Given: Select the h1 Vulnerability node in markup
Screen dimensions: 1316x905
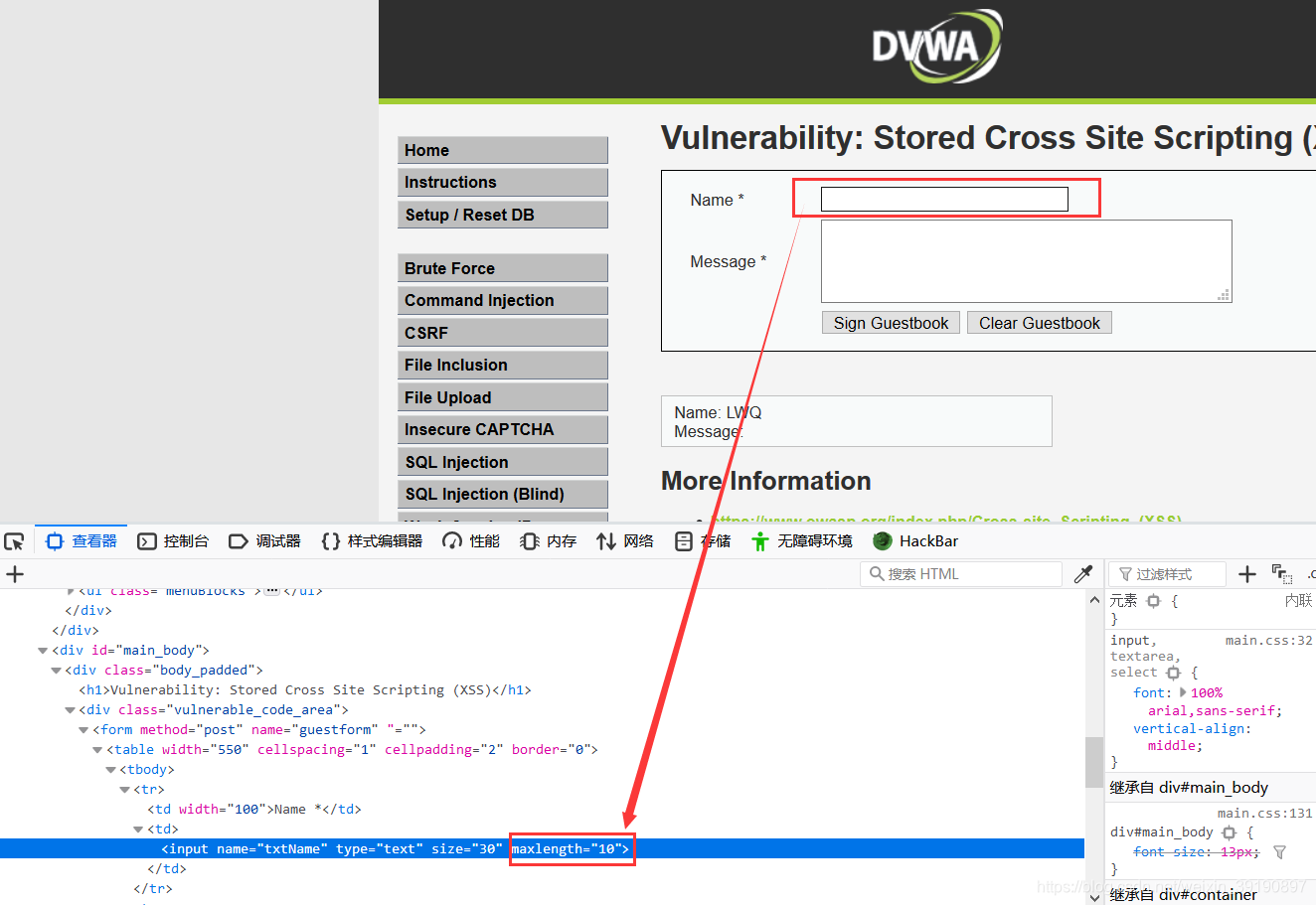Looking at the screenshot, I should click(305, 690).
